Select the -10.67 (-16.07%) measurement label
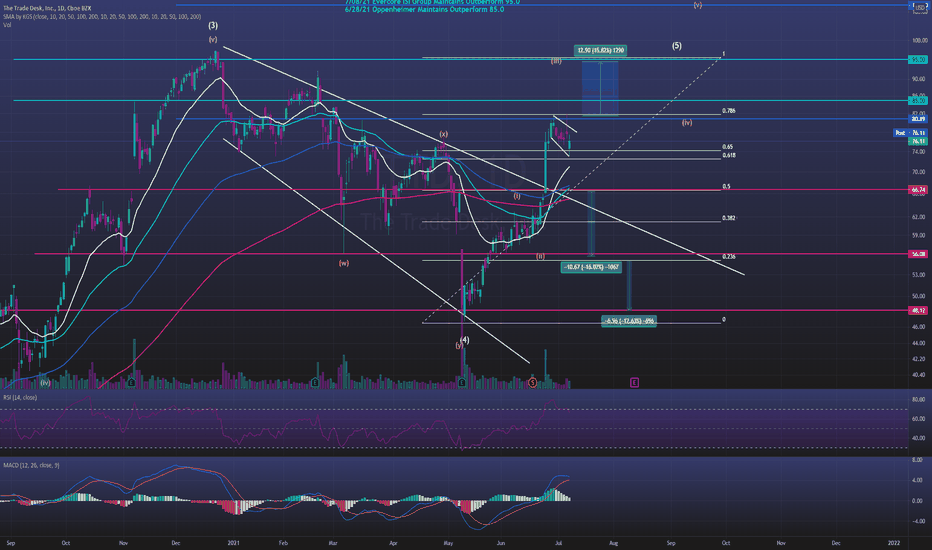 591,267
